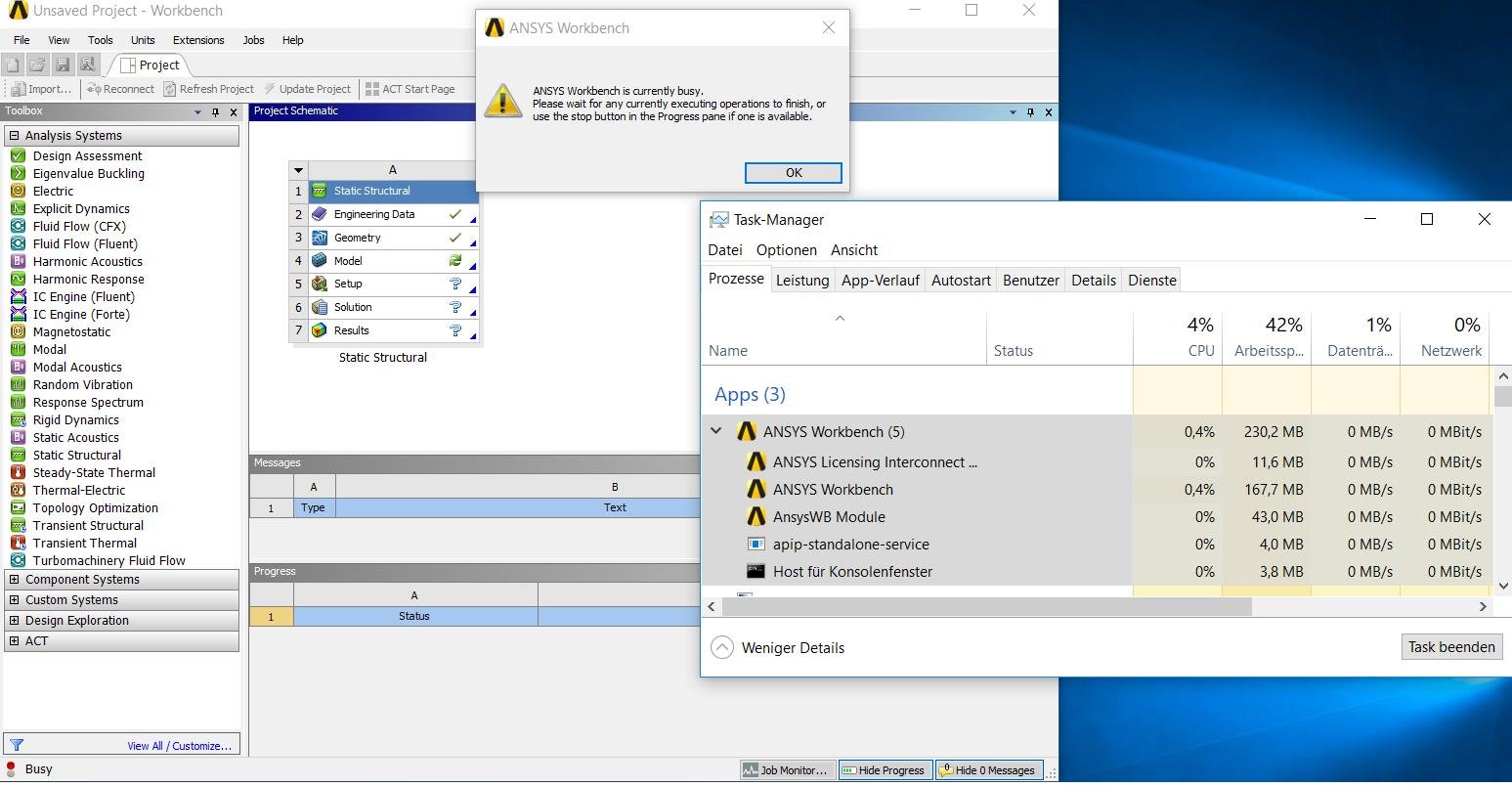This screenshot has height=787, width=1512.
Task: Select Rigid Dynamics in the Toolbox
Action: 75,420
